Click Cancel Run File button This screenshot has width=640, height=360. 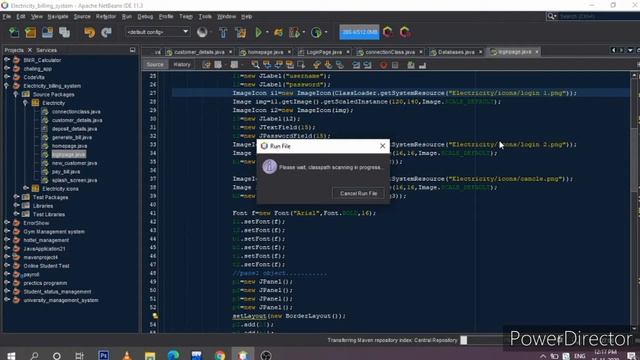(358, 193)
